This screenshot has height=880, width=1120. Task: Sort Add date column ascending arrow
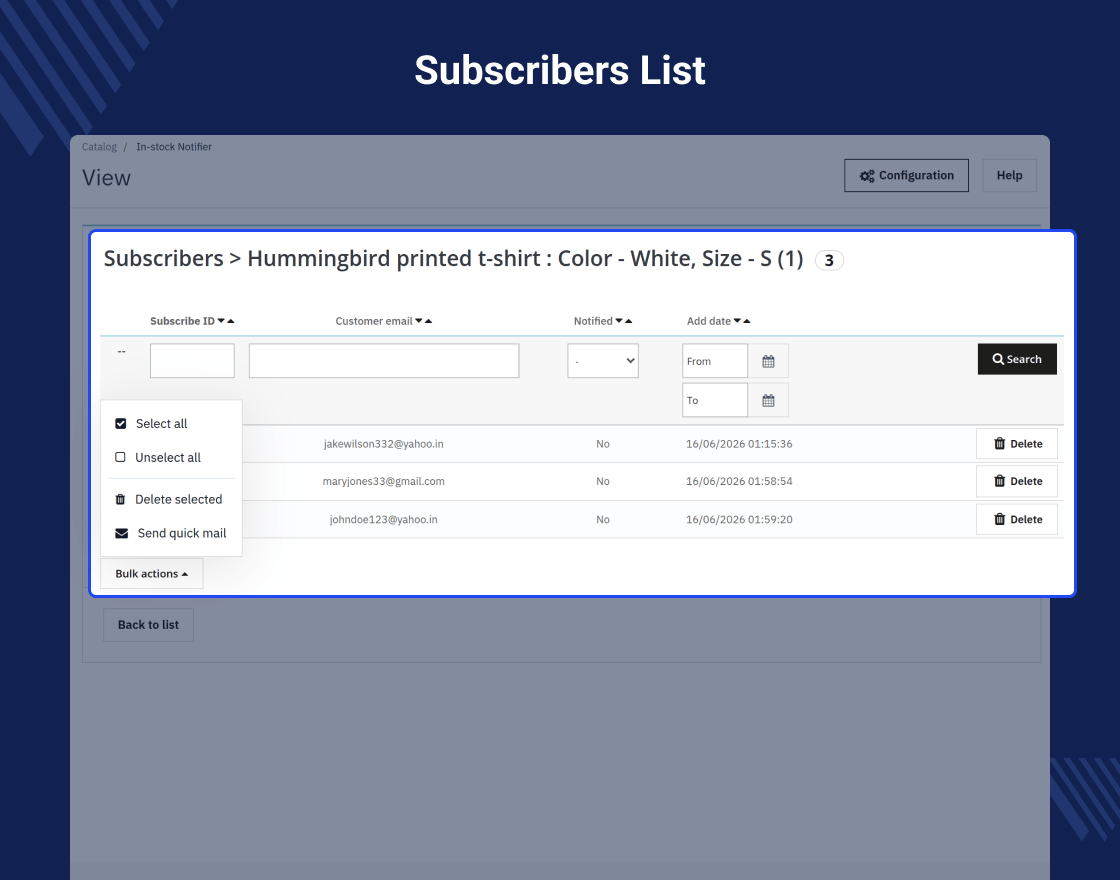click(x=747, y=321)
